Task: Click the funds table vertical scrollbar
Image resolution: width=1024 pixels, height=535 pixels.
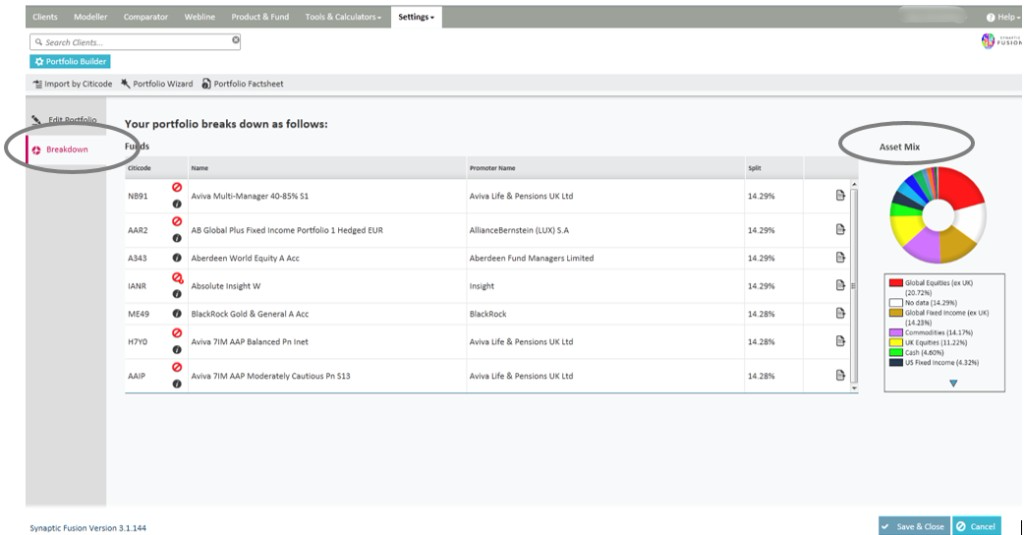Action: [x=854, y=285]
